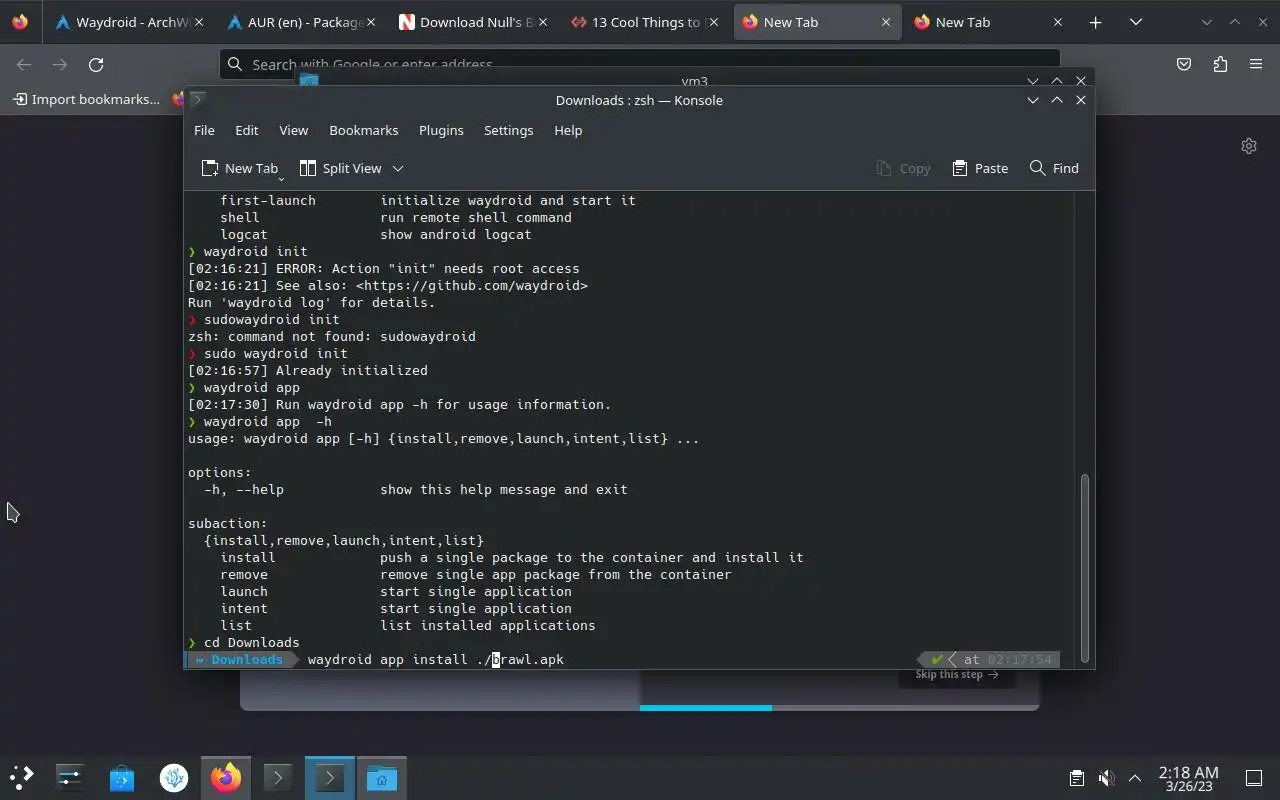1280x800 pixels.
Task: Click the line cd Downloads
Action: coord(251,642)
